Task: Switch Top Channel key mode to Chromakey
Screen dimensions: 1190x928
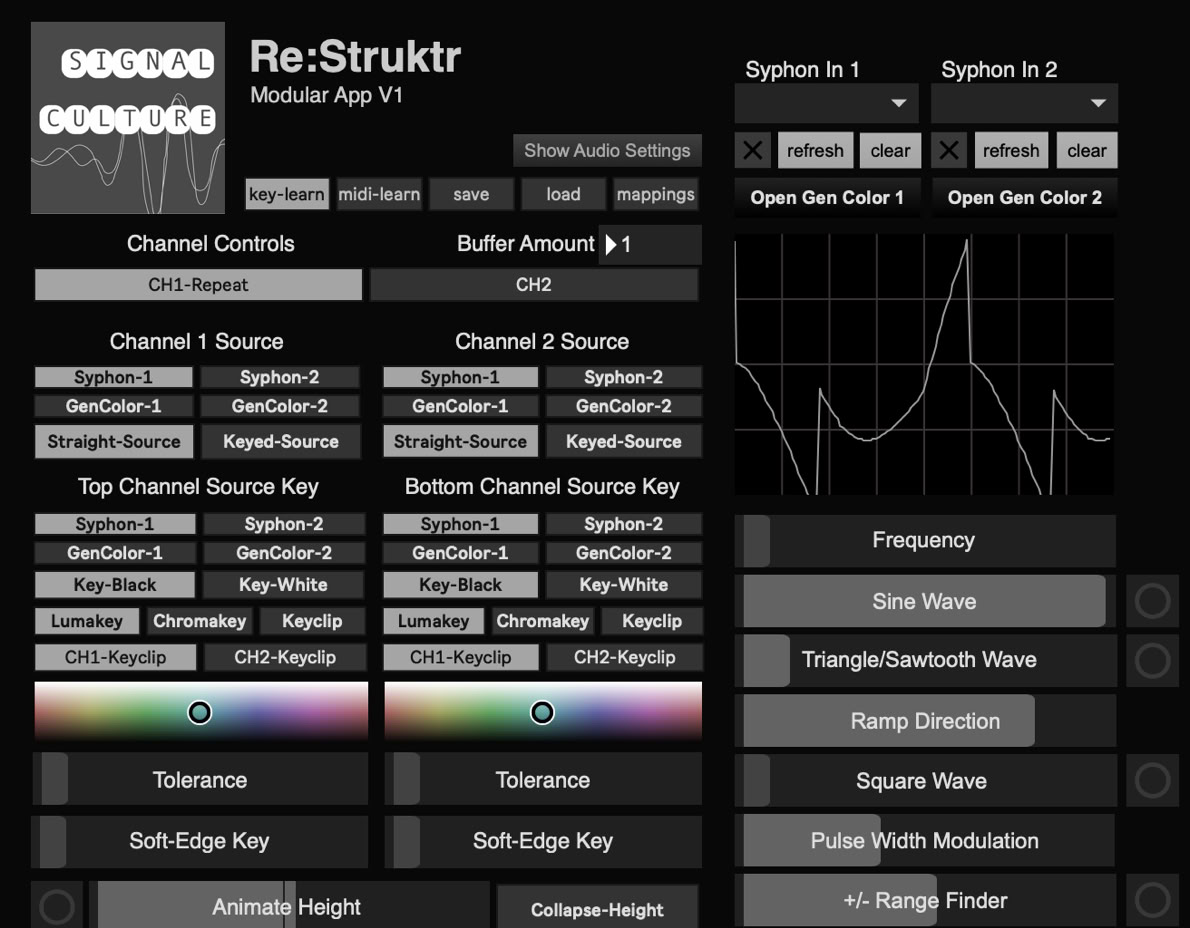Action: pos(200,621)
